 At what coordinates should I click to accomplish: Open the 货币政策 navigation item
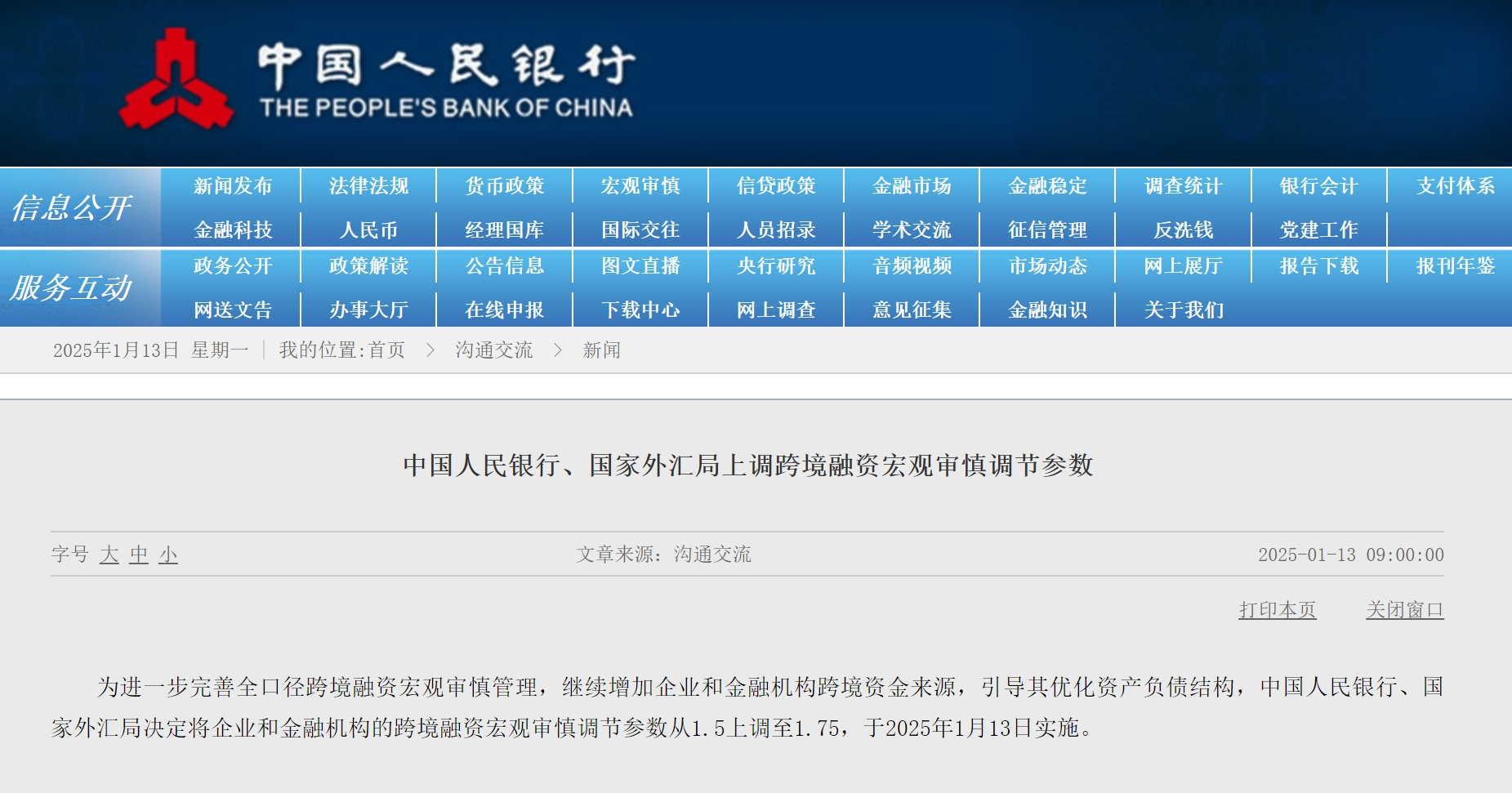point(504,186)
